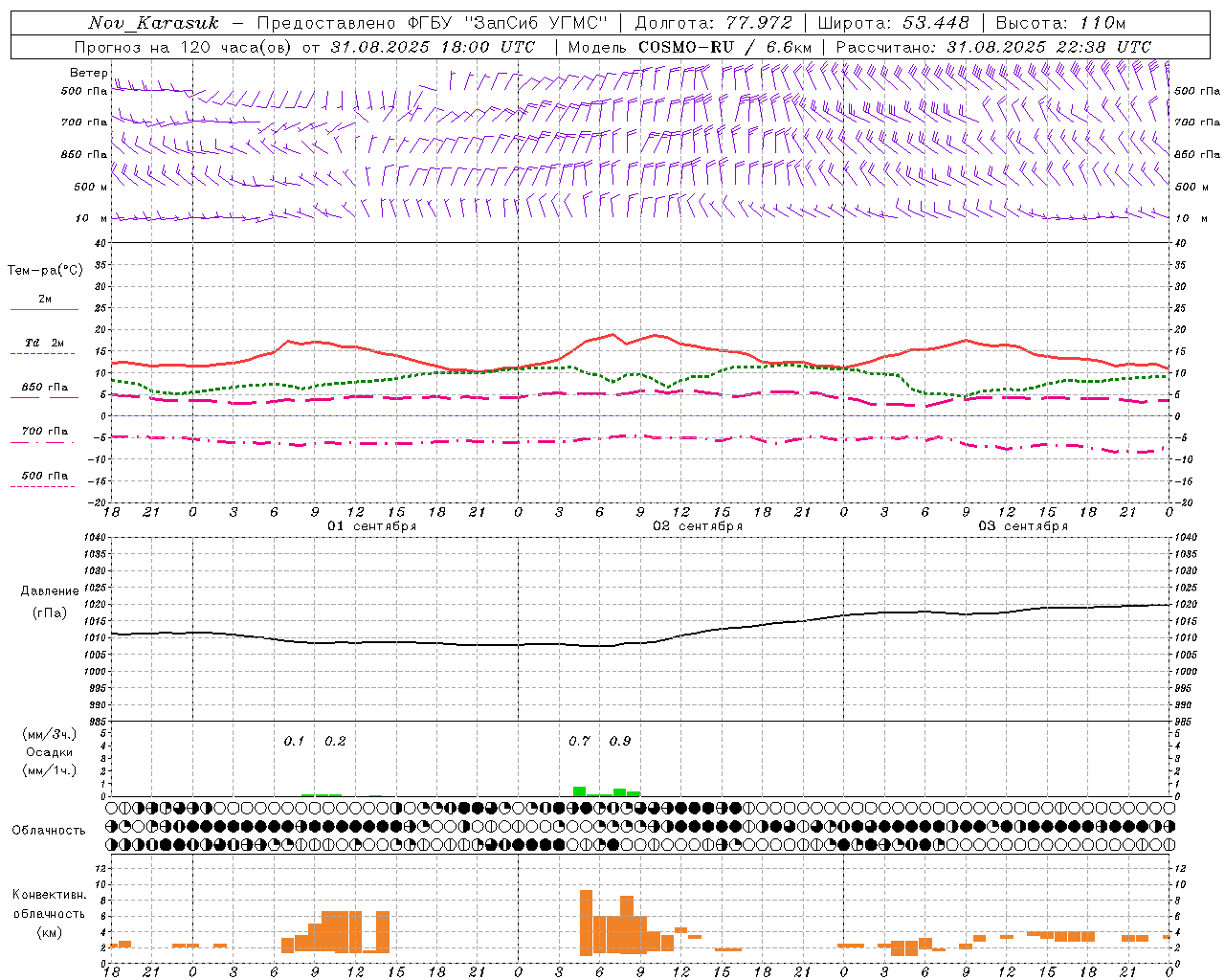Click the '700 гПа' temperature legend entry

44,431
